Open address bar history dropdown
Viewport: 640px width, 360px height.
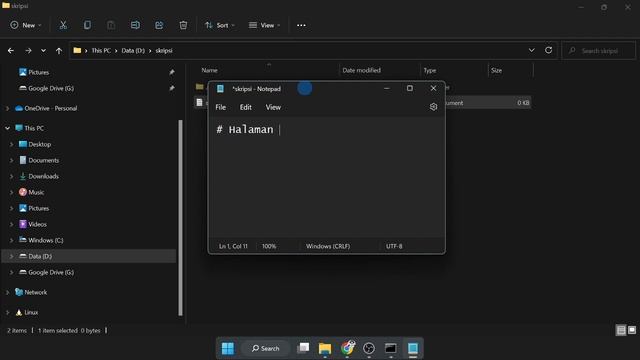click(531, 50)
